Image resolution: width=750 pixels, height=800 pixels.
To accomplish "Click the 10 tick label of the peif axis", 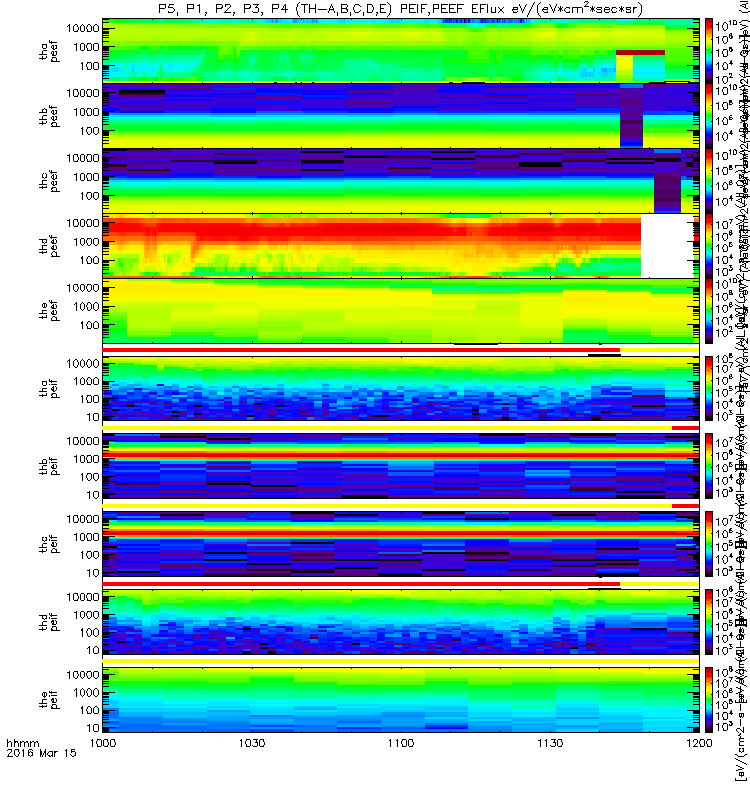I will (93, 728).
